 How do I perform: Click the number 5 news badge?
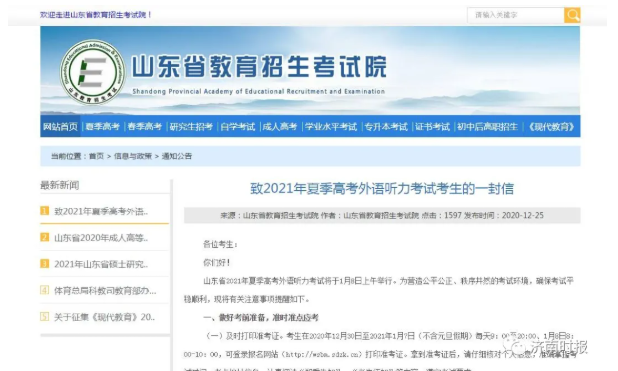(45, 317)
